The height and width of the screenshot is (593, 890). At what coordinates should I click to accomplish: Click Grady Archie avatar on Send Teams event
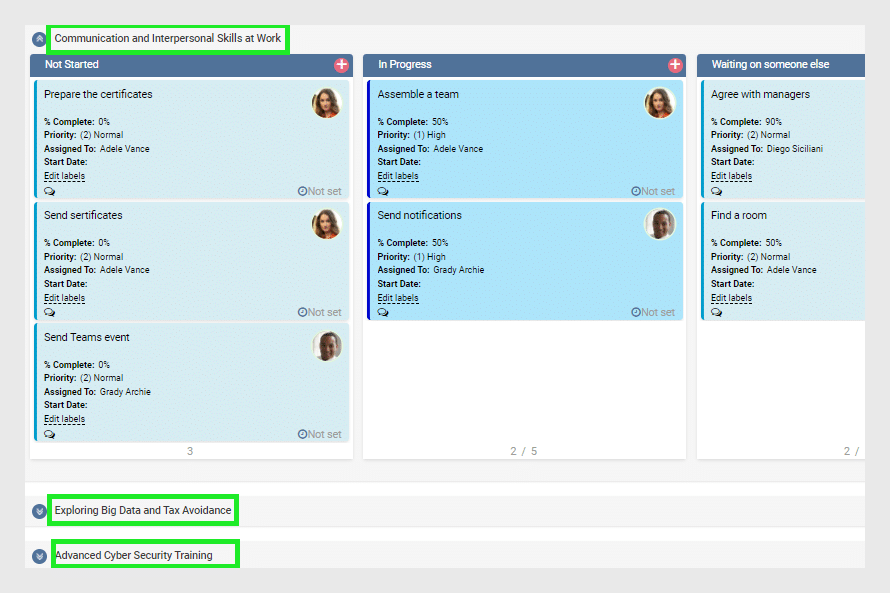coord(326,346)
